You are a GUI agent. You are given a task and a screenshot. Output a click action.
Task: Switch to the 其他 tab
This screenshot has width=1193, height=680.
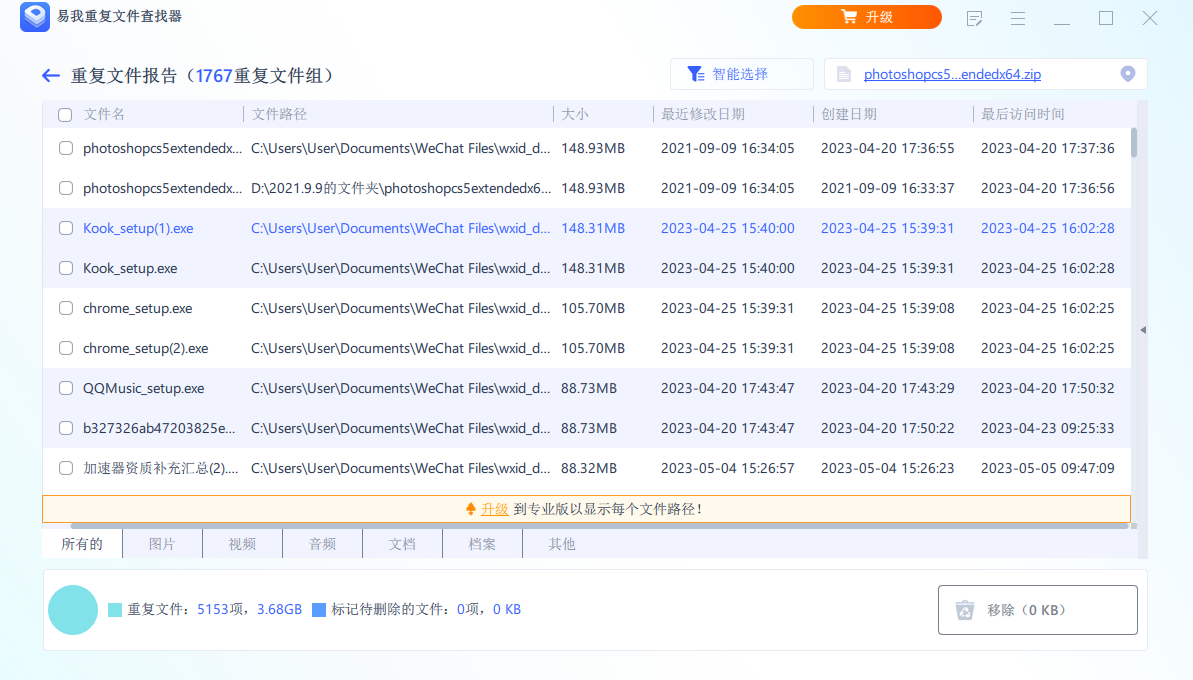562,544
